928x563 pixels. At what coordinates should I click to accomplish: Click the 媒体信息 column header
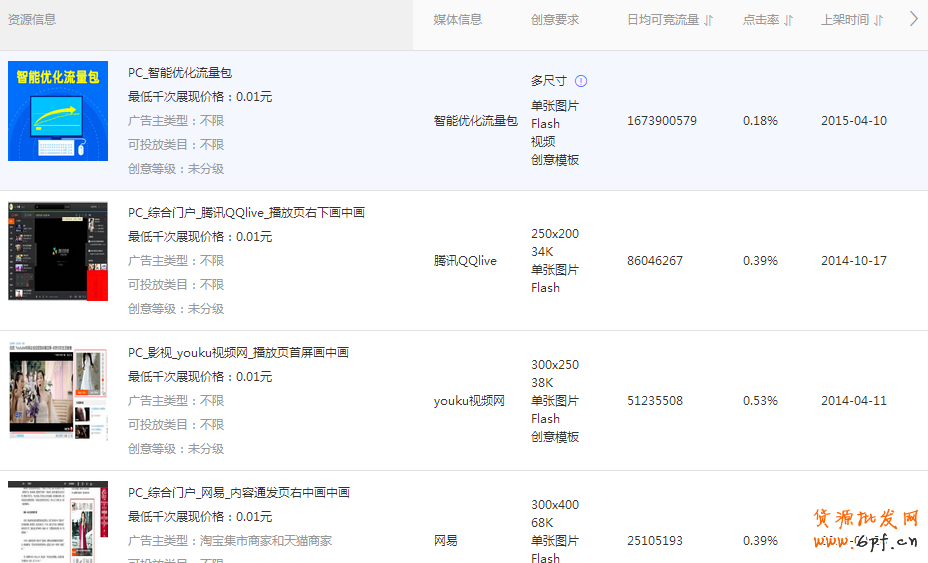point(457,20)
